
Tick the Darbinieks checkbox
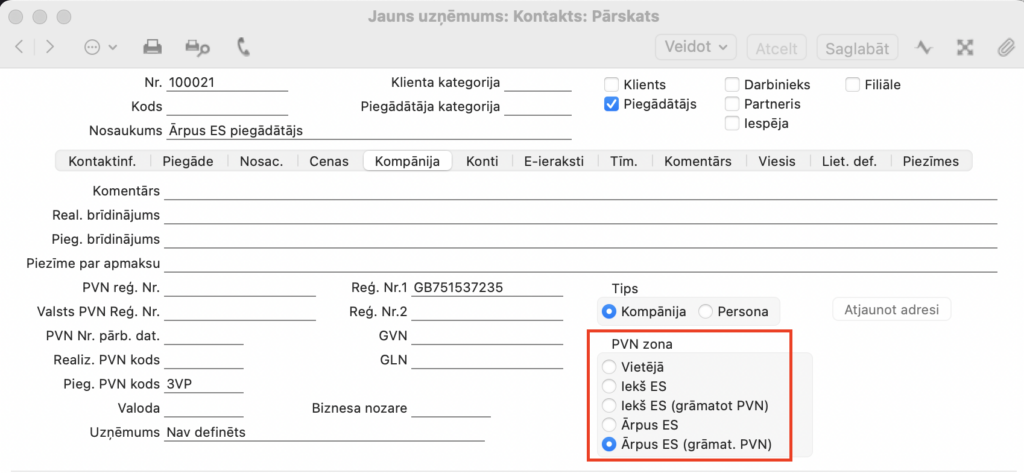click(732, 85)
